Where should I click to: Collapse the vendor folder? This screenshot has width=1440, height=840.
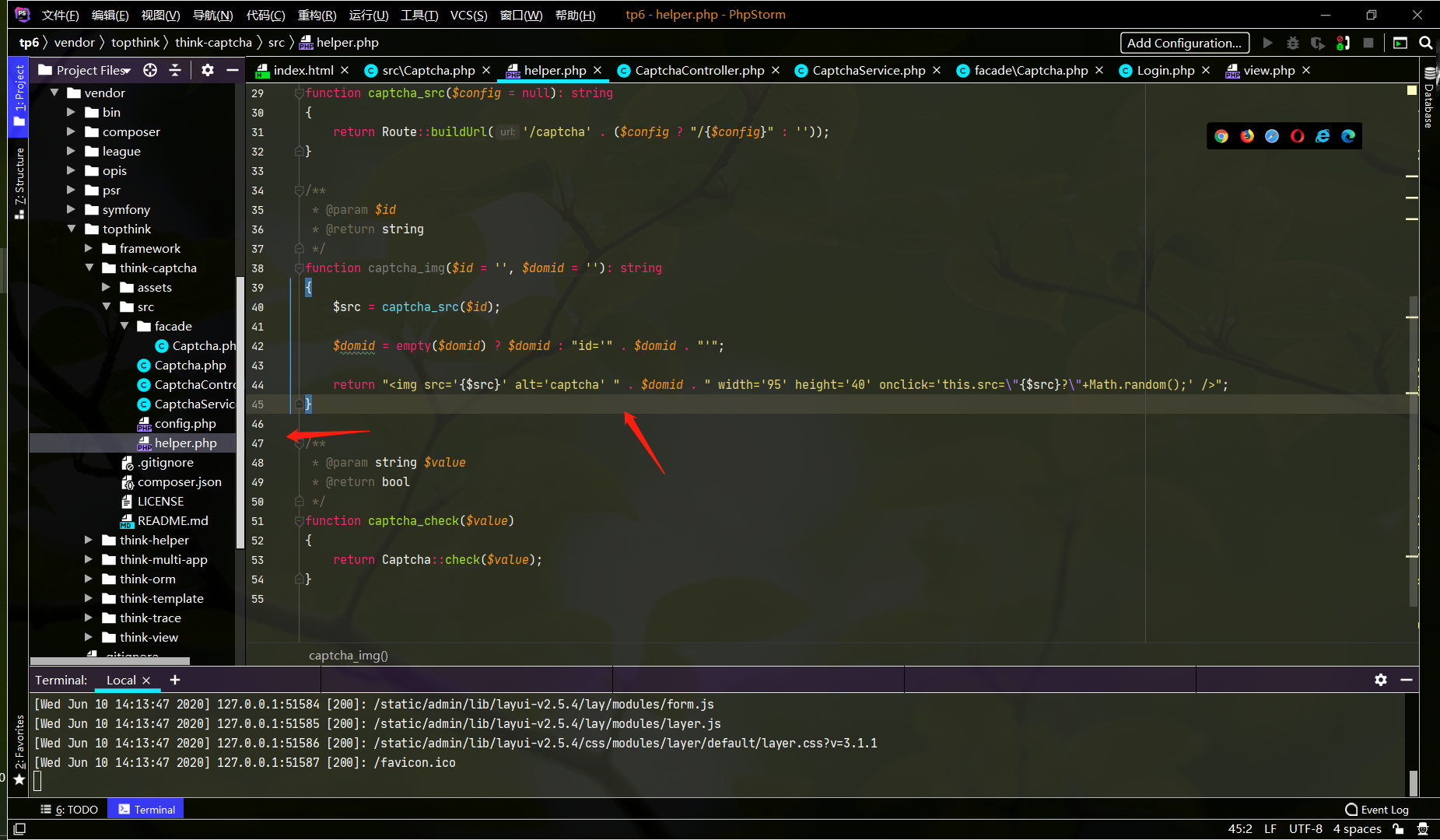55,93
